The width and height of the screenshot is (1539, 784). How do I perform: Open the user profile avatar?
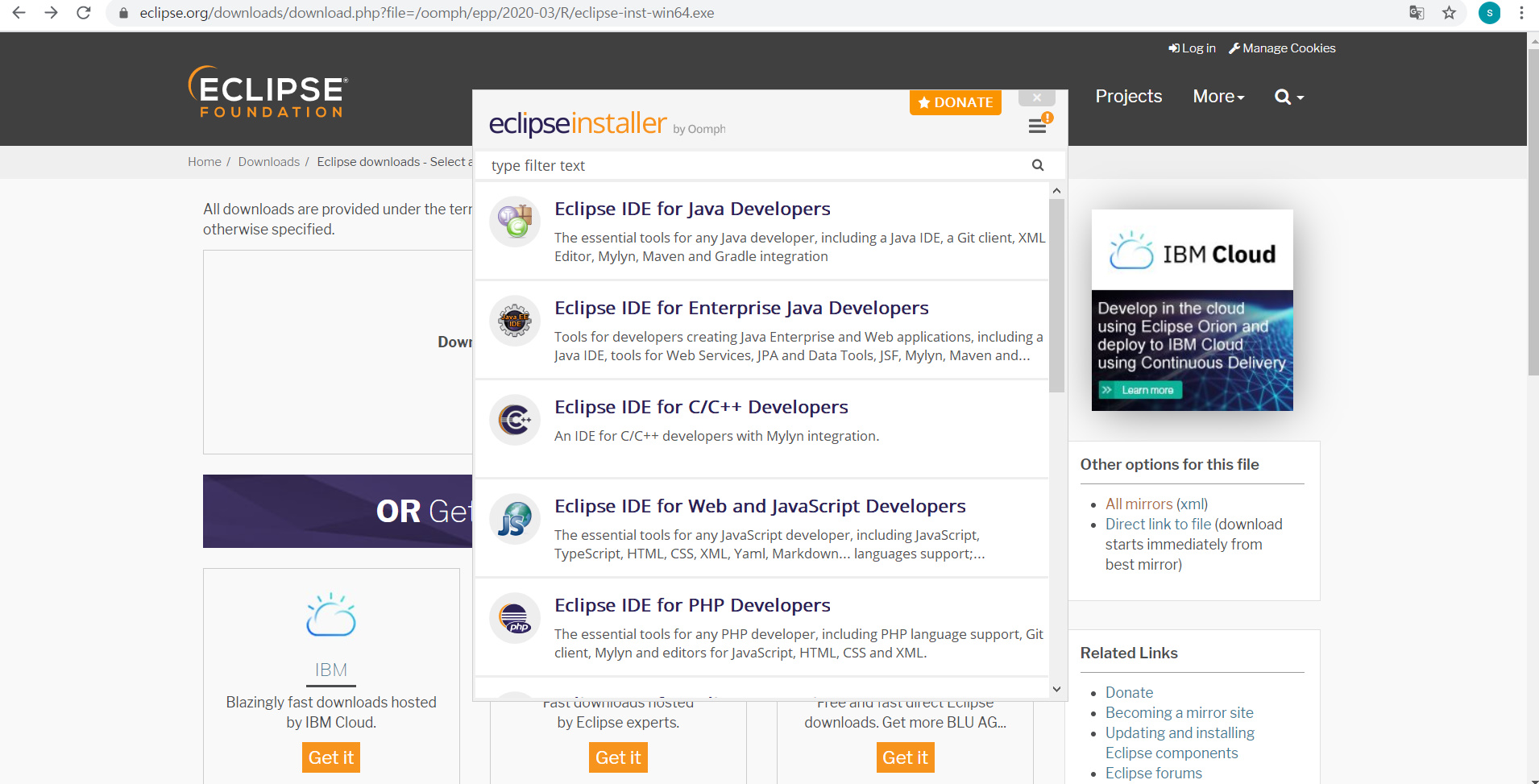click(x=1489, y=13)
